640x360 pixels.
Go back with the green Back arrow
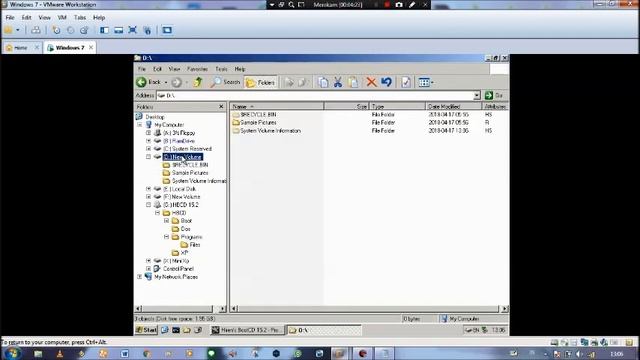(x=149, y=82)
